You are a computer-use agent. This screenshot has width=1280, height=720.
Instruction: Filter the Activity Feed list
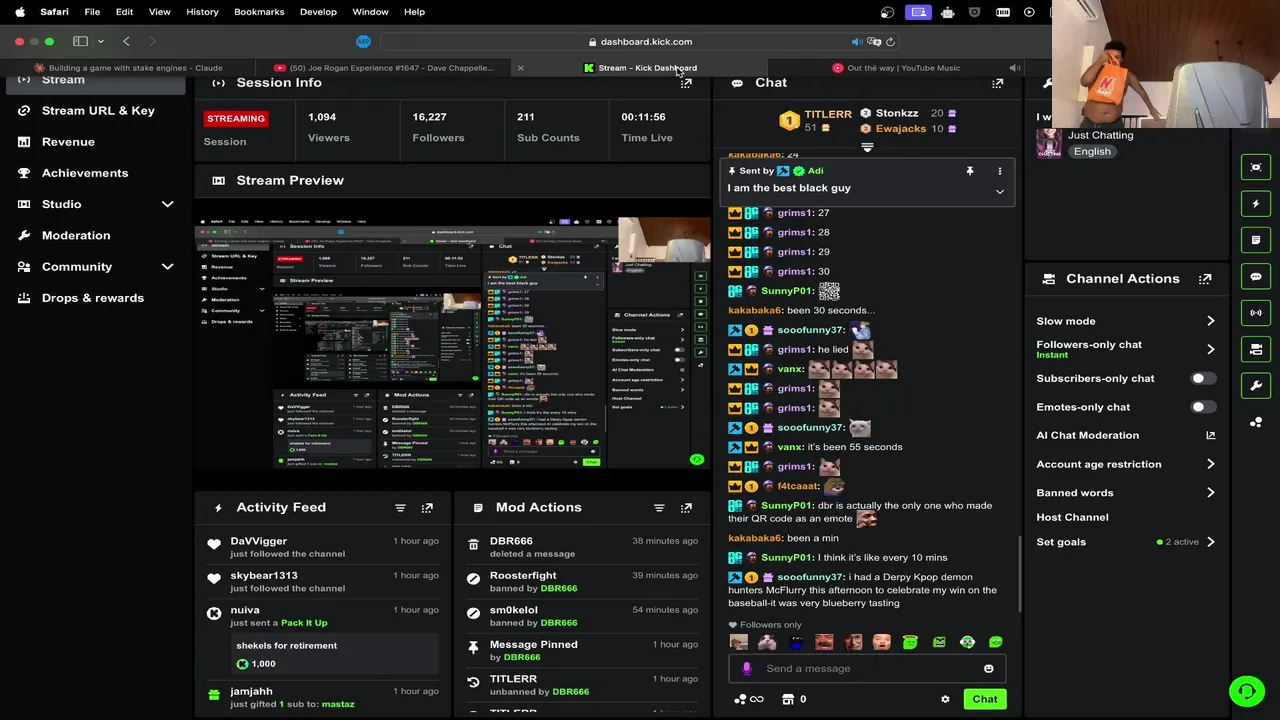400,508
